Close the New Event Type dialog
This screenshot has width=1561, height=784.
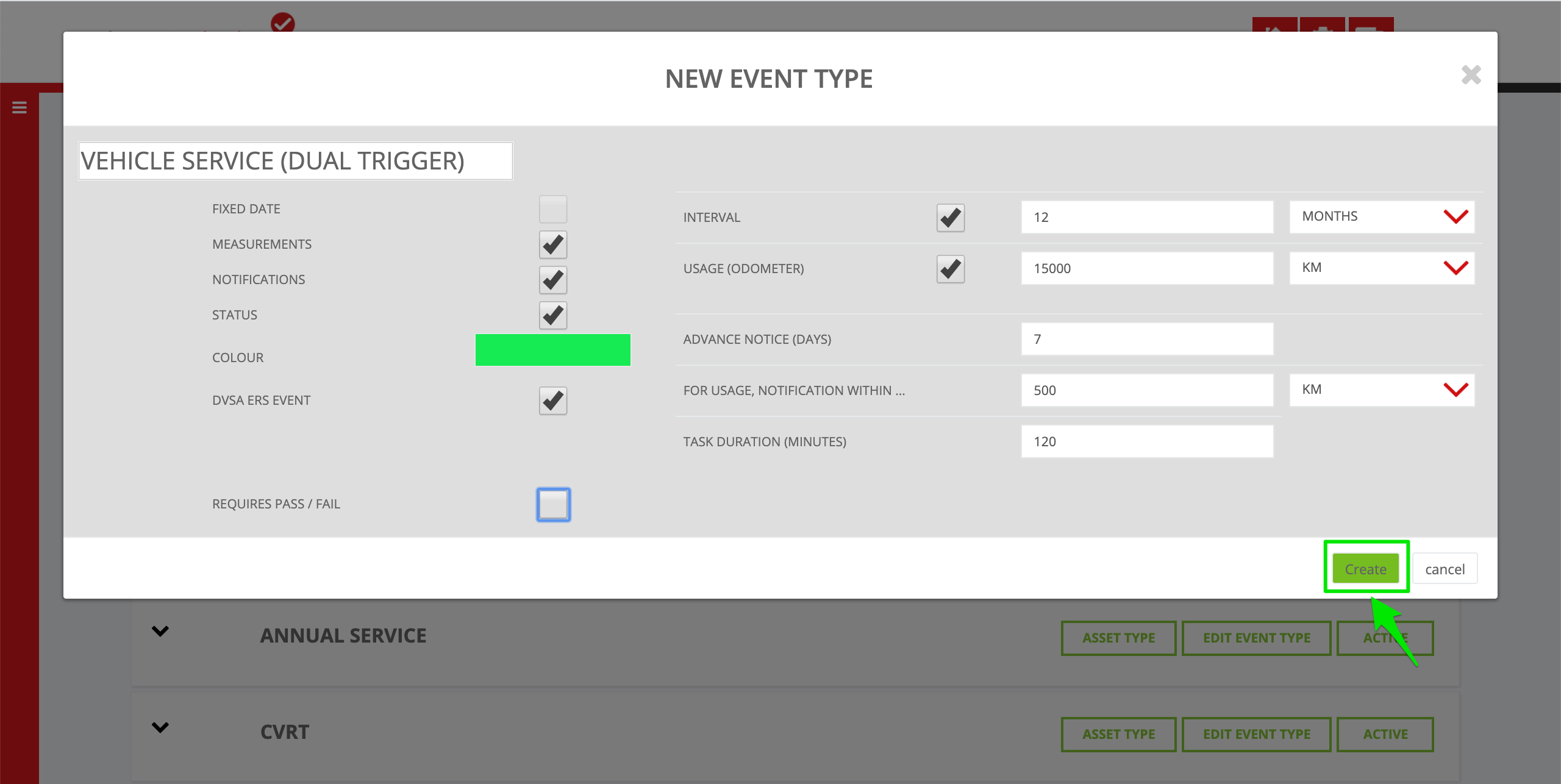pyautogui.click(x=1471, y=75)
